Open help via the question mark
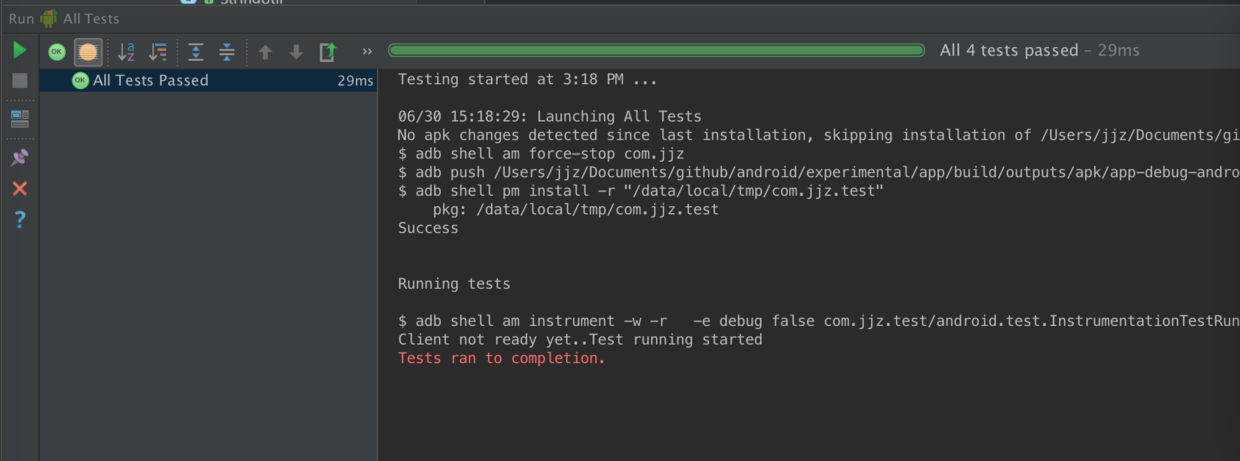 19,220
